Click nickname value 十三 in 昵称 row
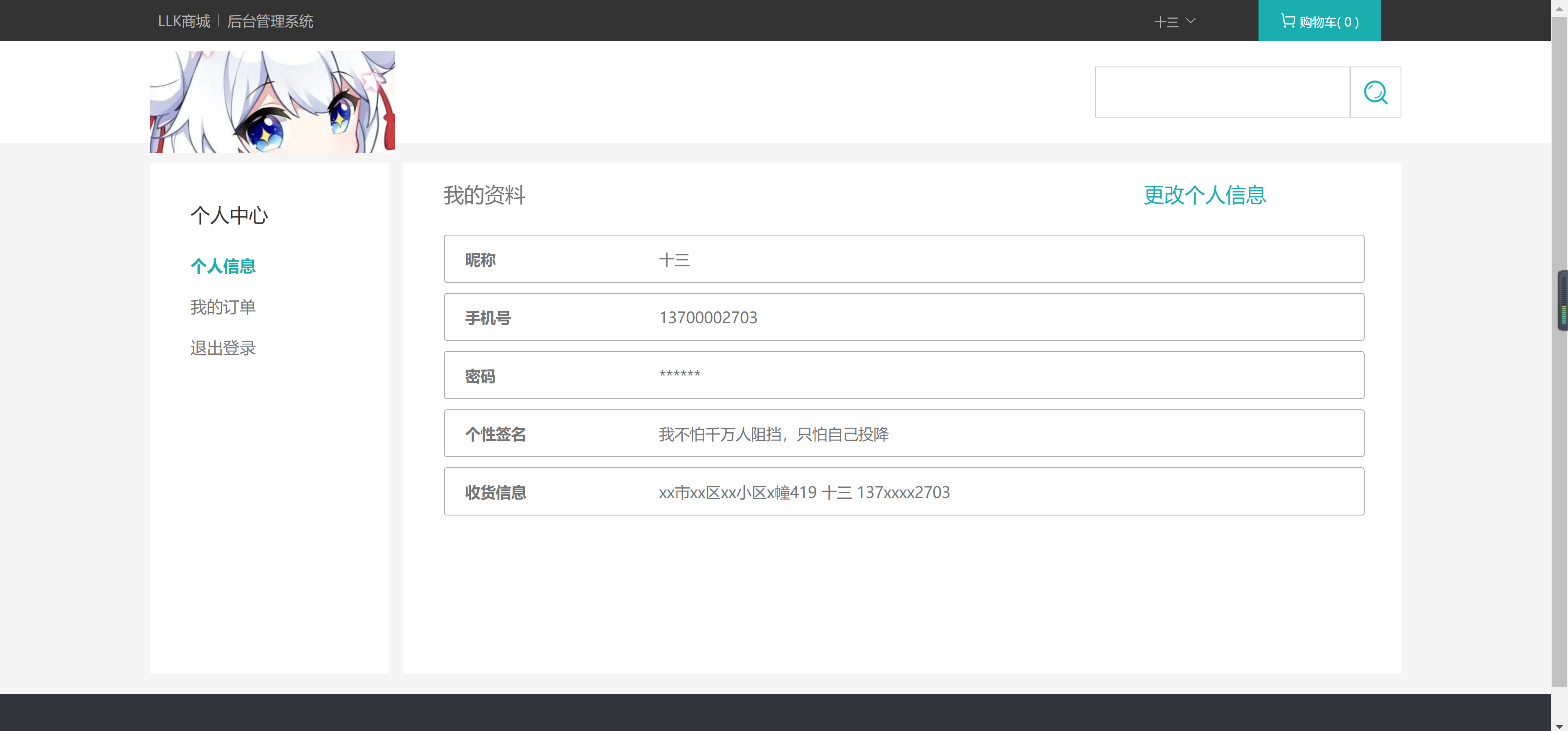 674,260
